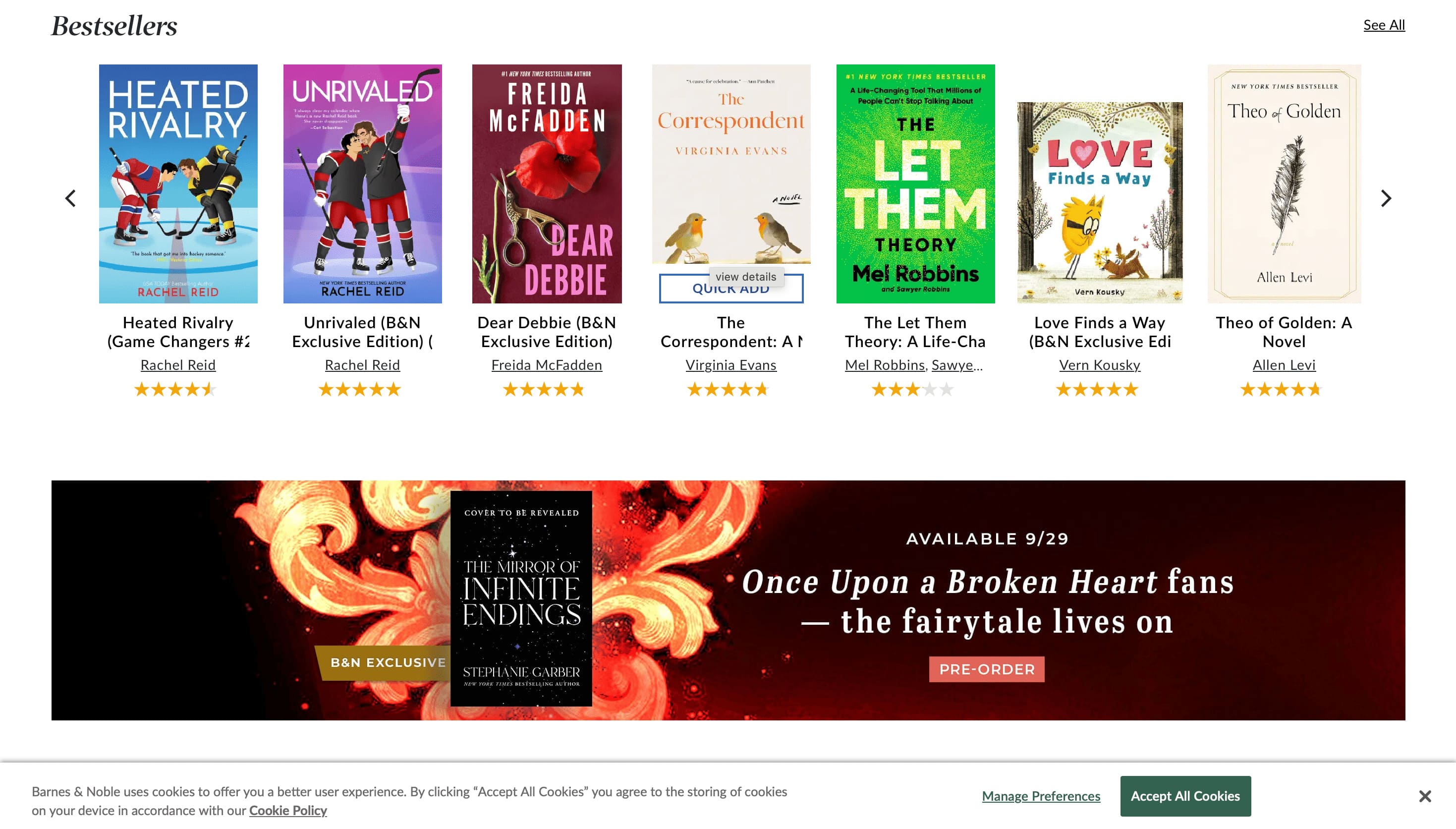1456x829 pixels.
Task: Quick Add The Correspondent to cart
Action: [x=730, y=289]
